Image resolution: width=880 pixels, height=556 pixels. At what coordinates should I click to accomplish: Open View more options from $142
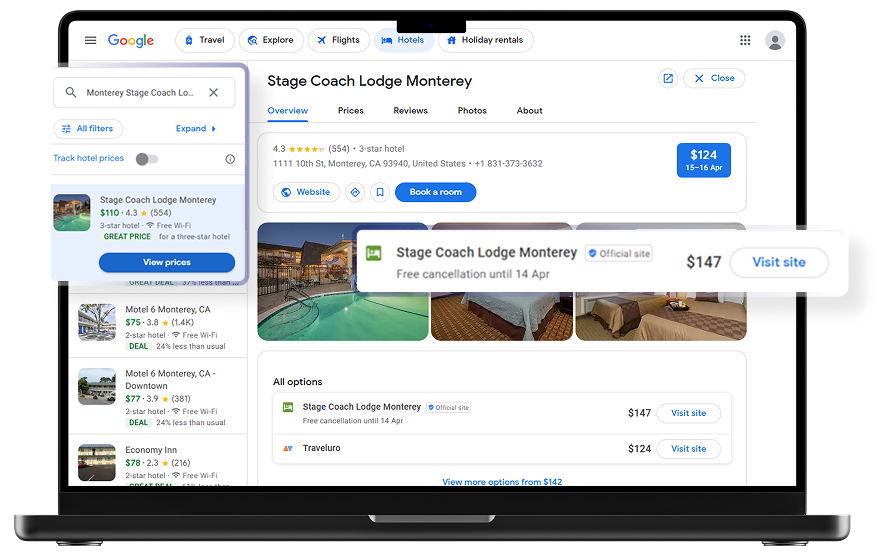502,482
